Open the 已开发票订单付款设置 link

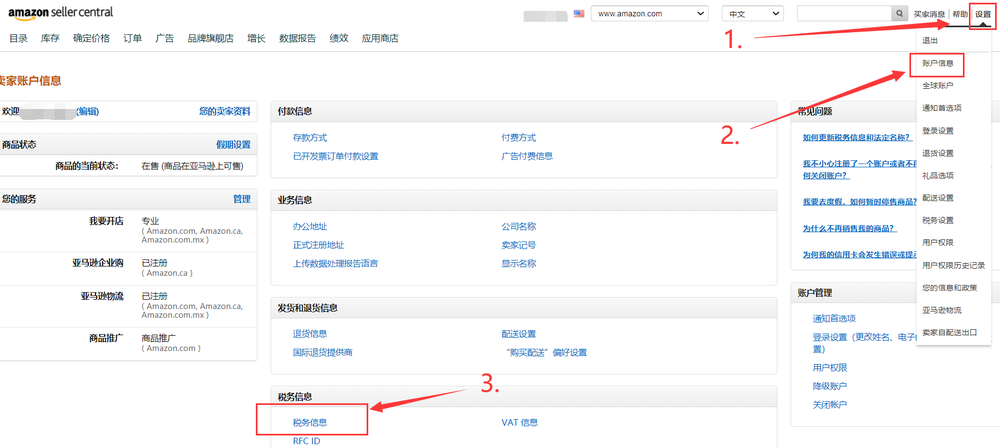point(335,156)
